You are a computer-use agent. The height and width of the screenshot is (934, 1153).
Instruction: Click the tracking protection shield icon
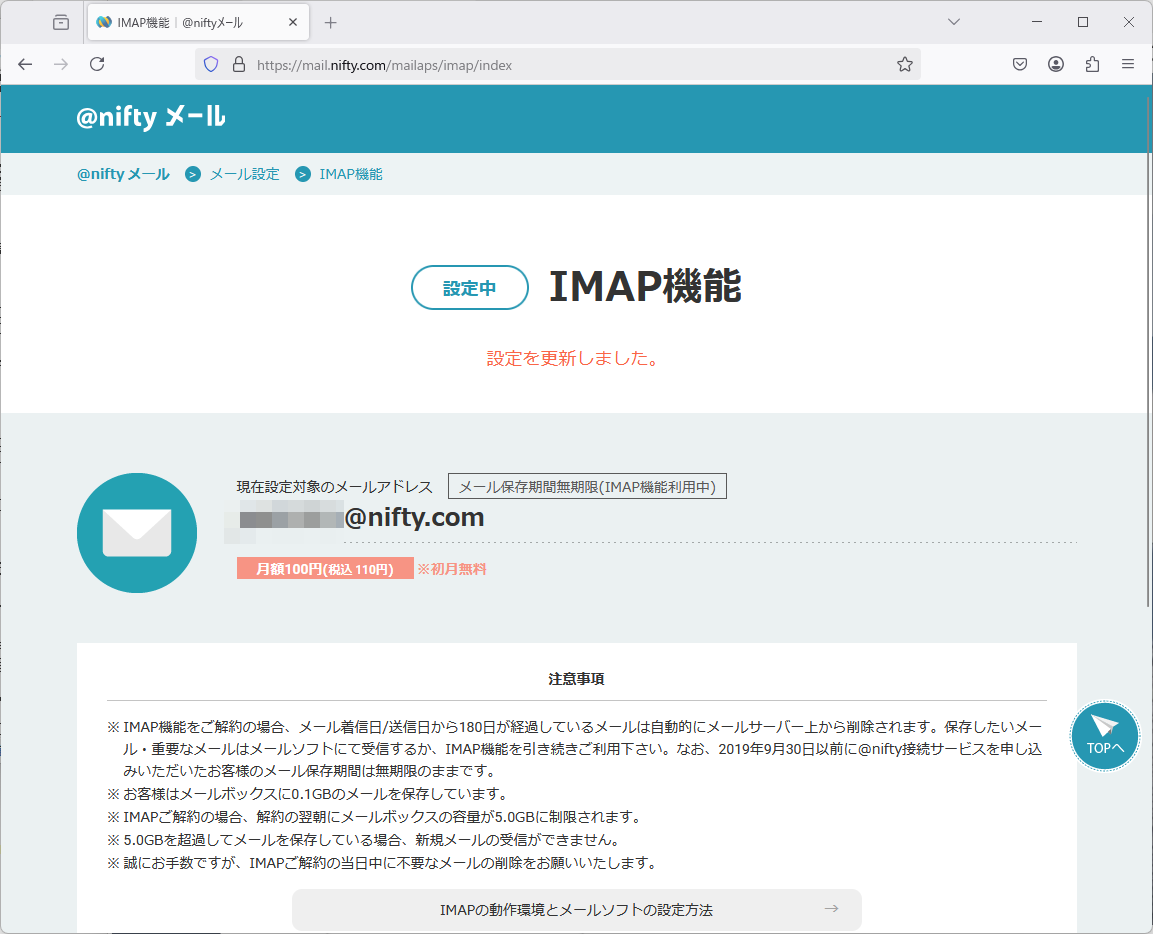[x=211, y=64]
